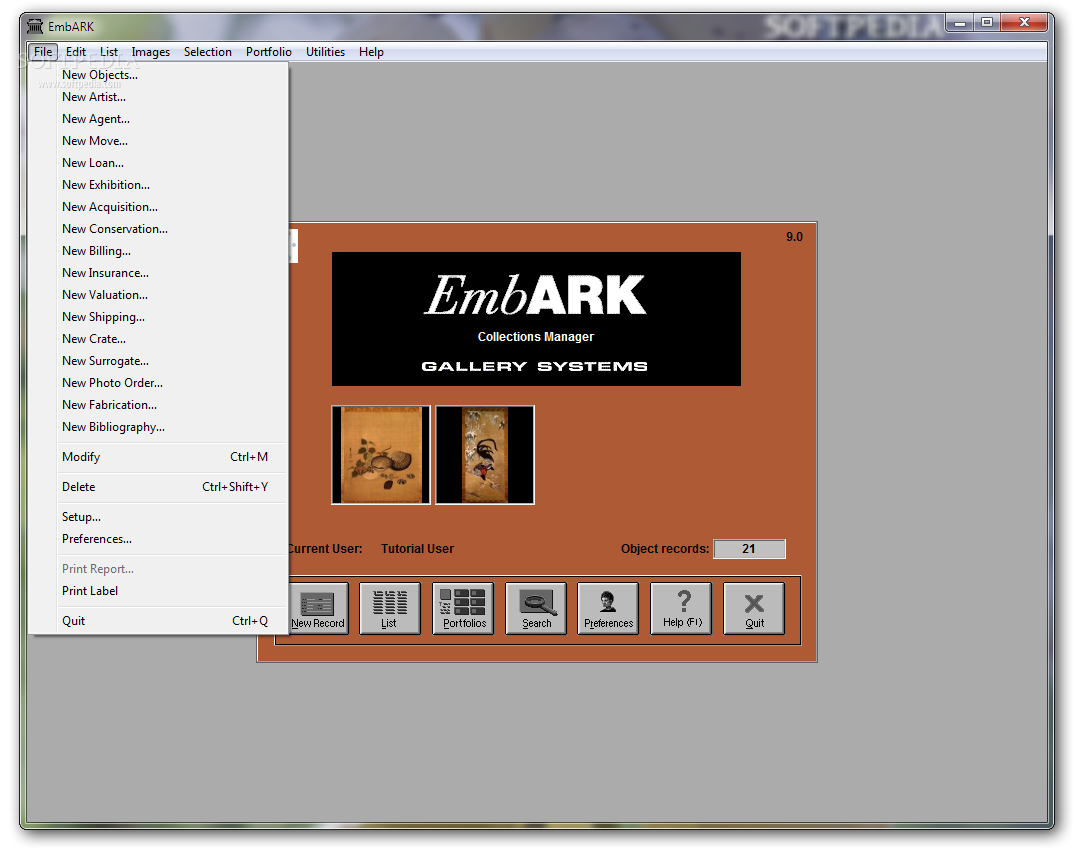Screen dimensions: 1075x850
Task: Click Modify in the File menu
Action: 158,457
